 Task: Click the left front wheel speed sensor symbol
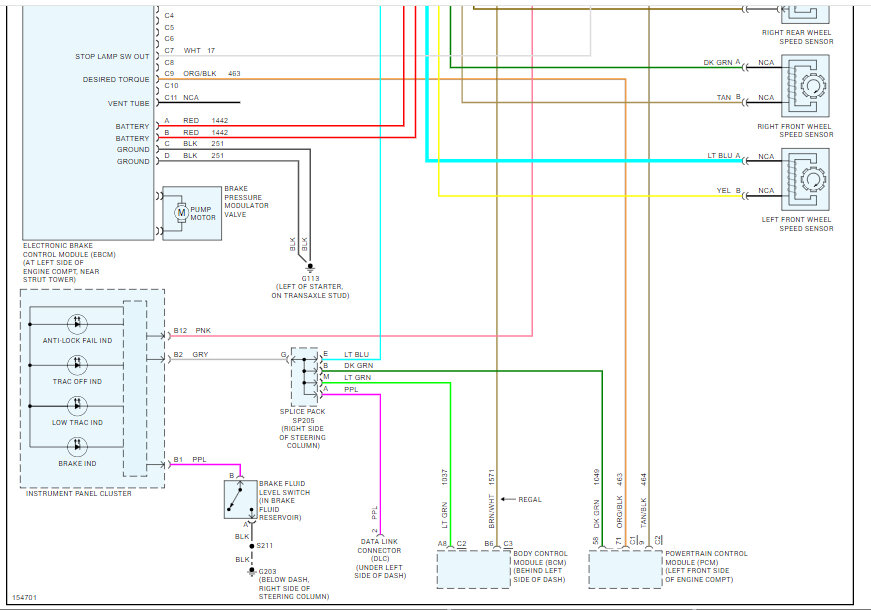(x=805, y=179)
